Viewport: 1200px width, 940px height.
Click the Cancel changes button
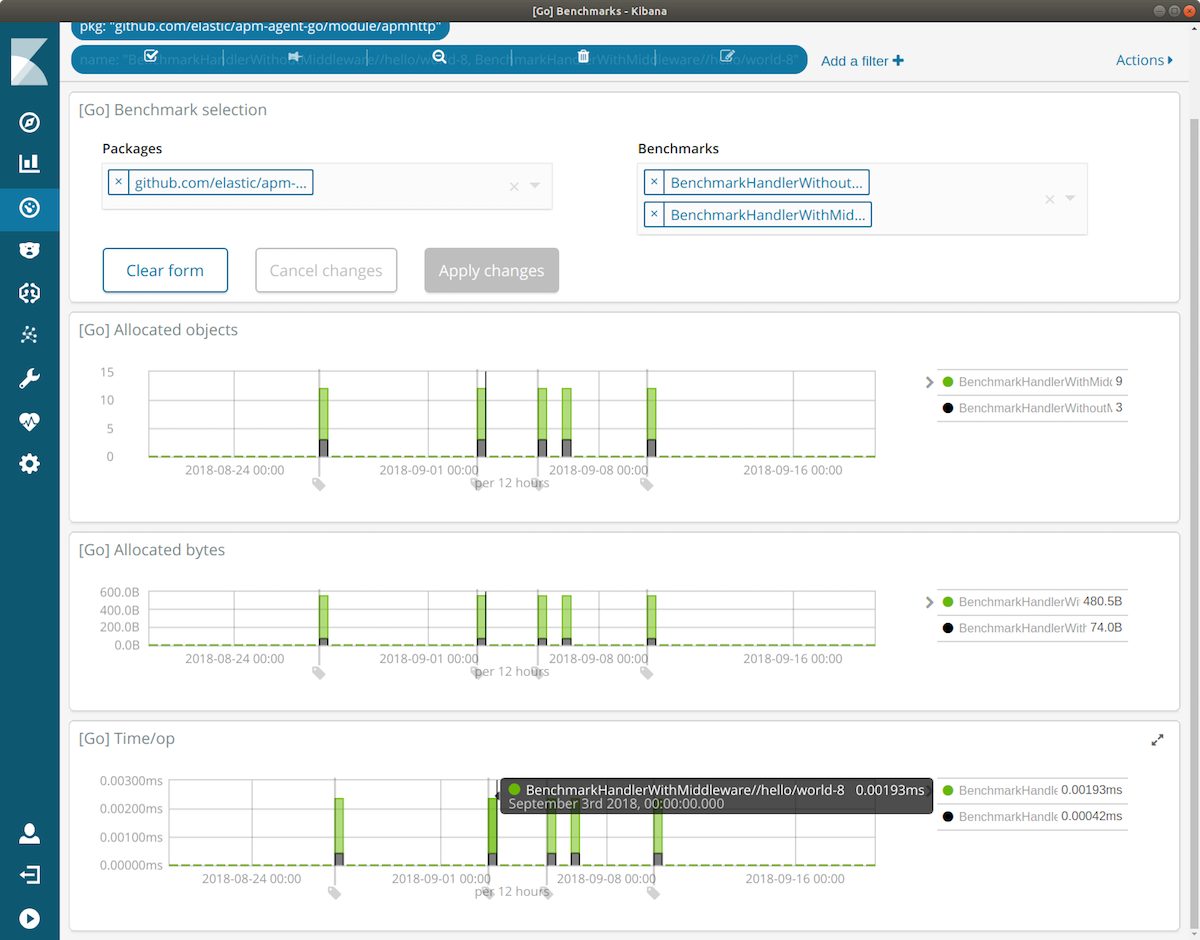326,270
